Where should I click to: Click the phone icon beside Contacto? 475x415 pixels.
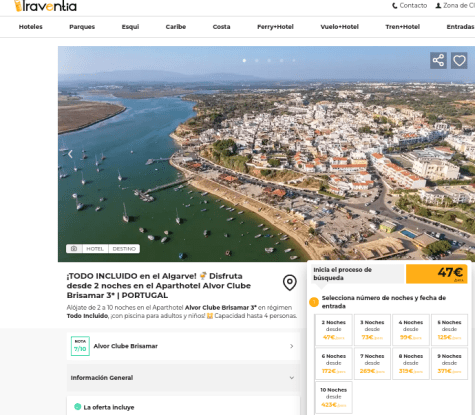(x=395, y=6)
